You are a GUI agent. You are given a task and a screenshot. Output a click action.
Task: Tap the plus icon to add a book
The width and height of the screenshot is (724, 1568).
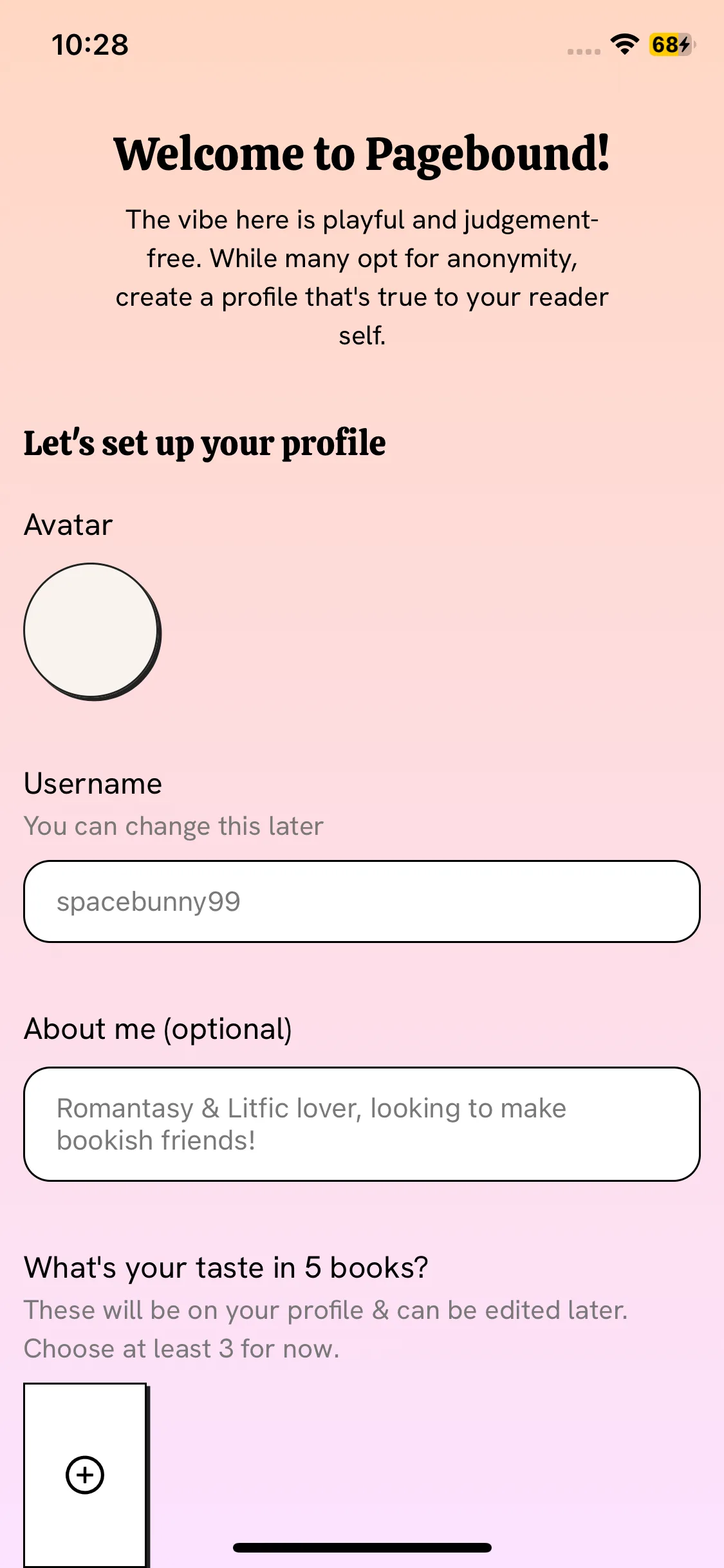coord(85,1474)
